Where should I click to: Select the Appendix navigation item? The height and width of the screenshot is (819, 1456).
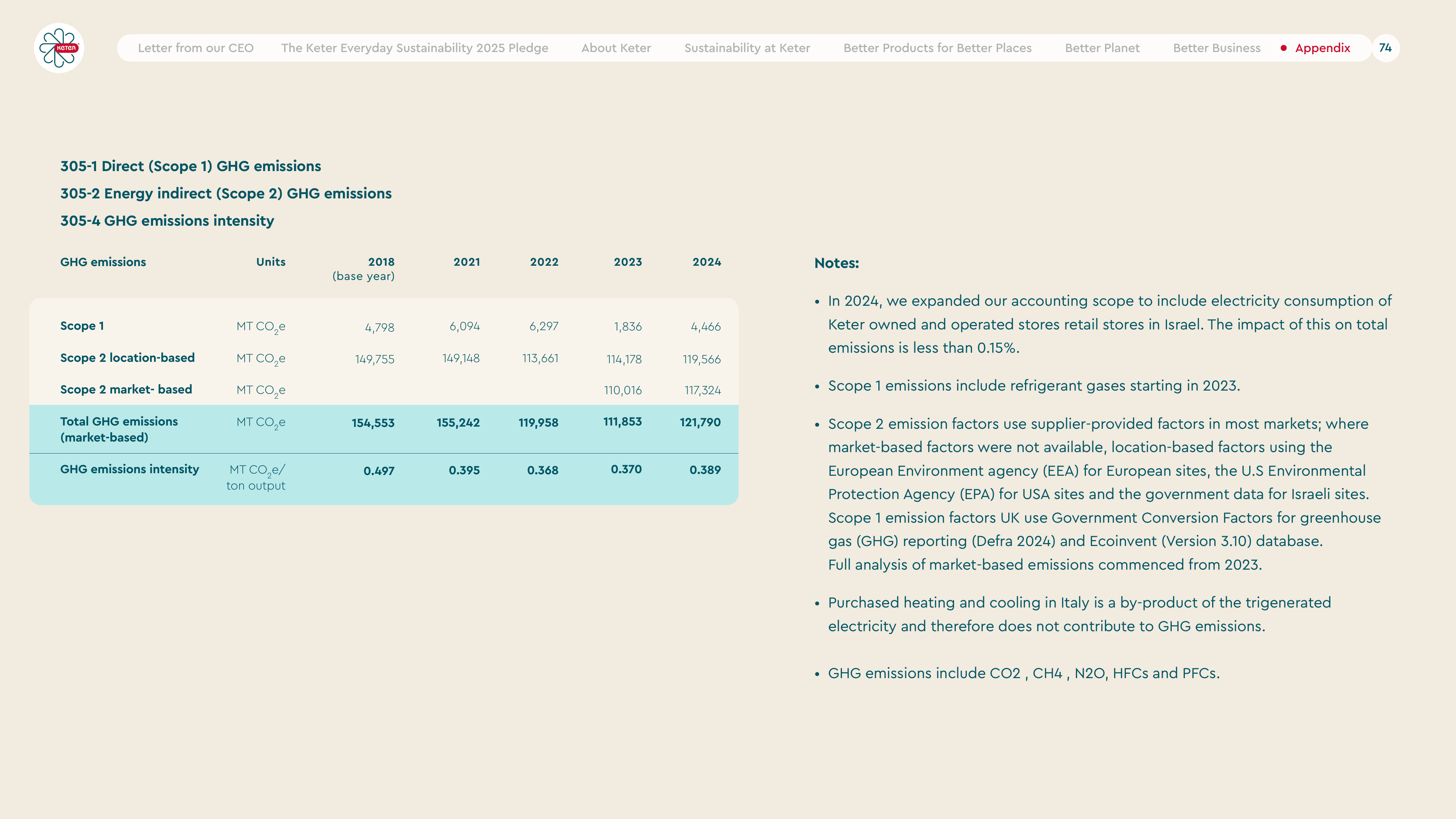click(x=1322, y=48)
